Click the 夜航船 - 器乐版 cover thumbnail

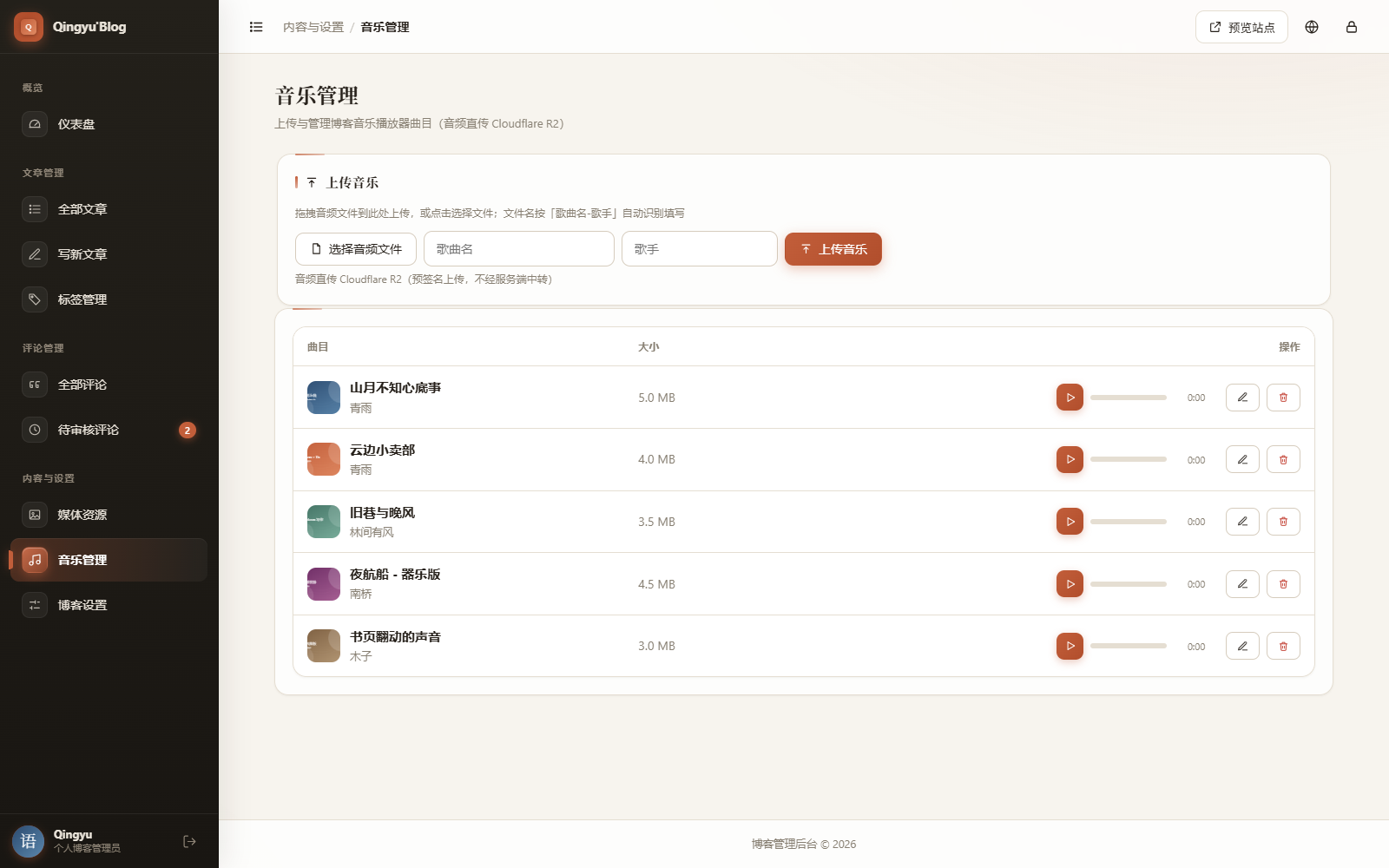point(324,584)
